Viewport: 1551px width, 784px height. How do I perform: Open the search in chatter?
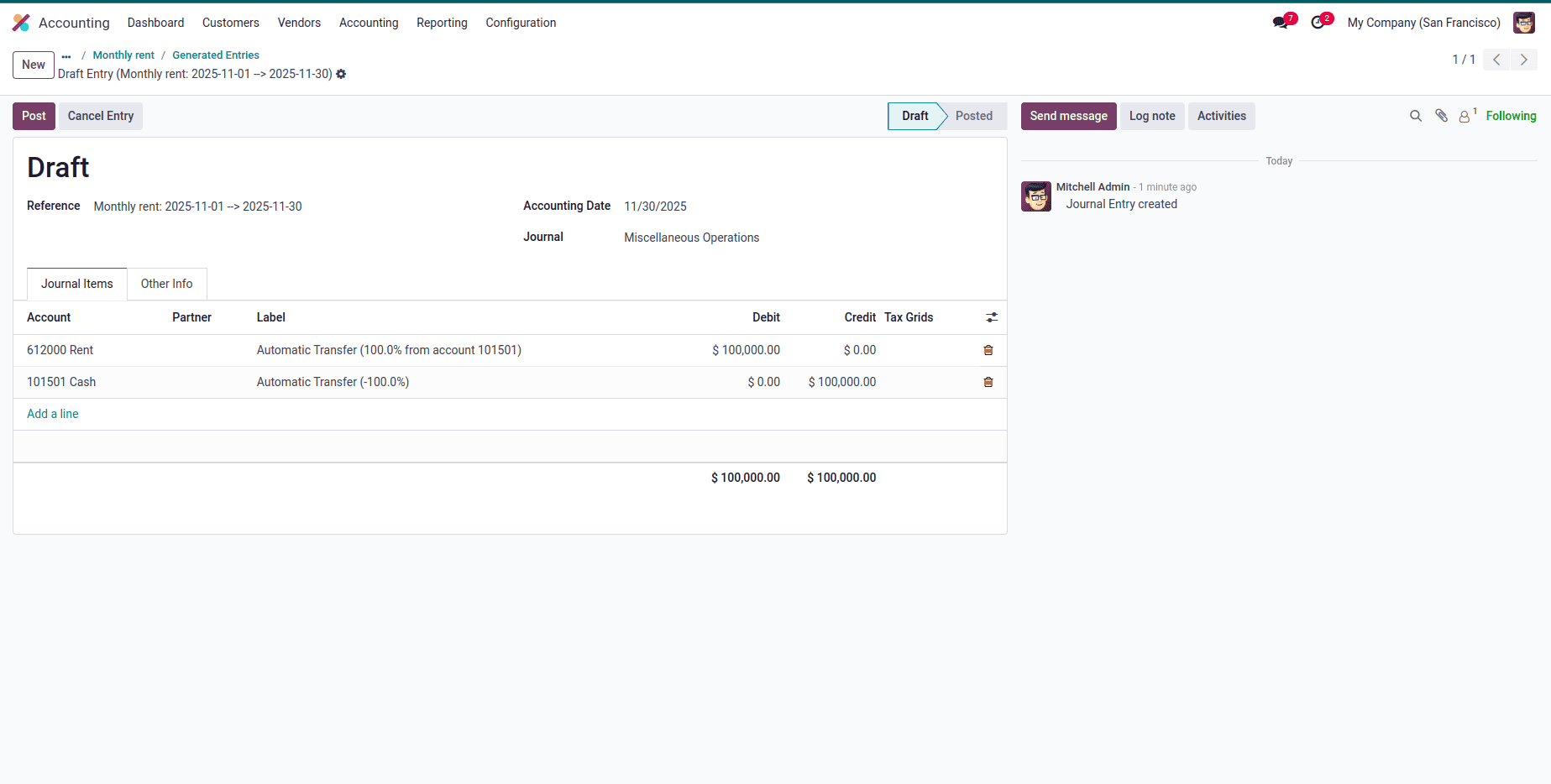point(1416,116)
